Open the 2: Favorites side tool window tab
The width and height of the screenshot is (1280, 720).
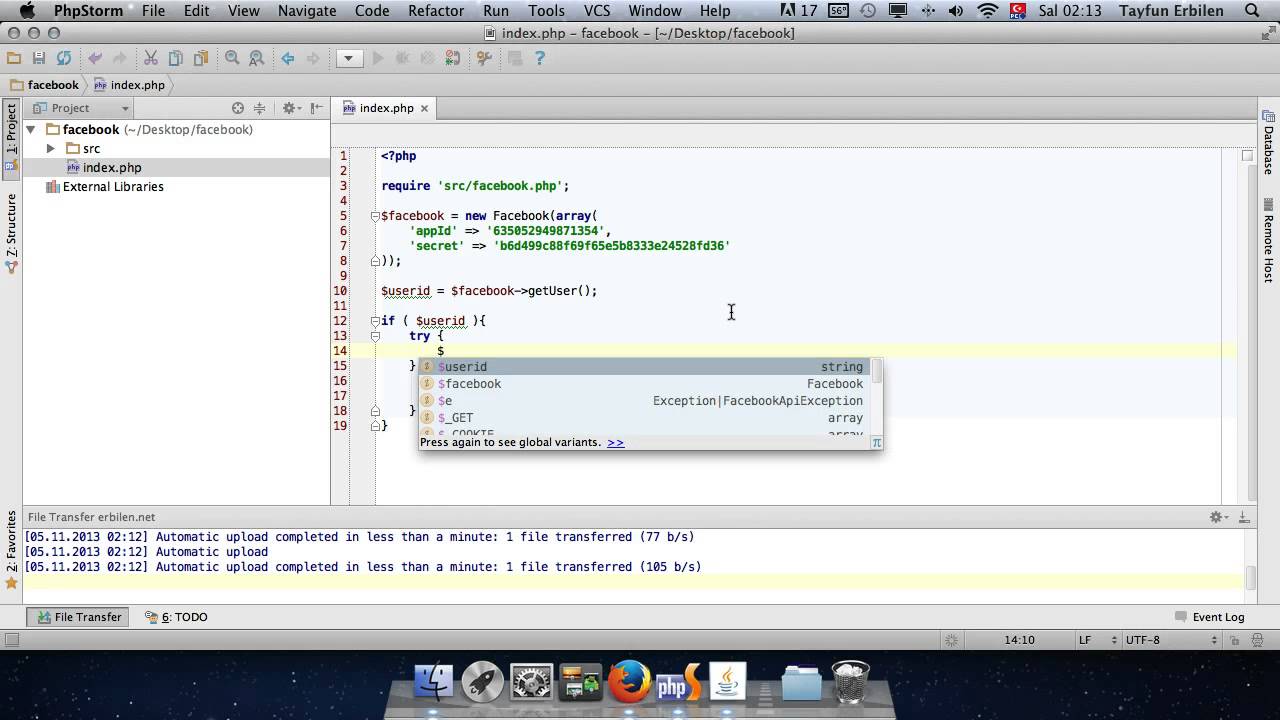point(11,548)
